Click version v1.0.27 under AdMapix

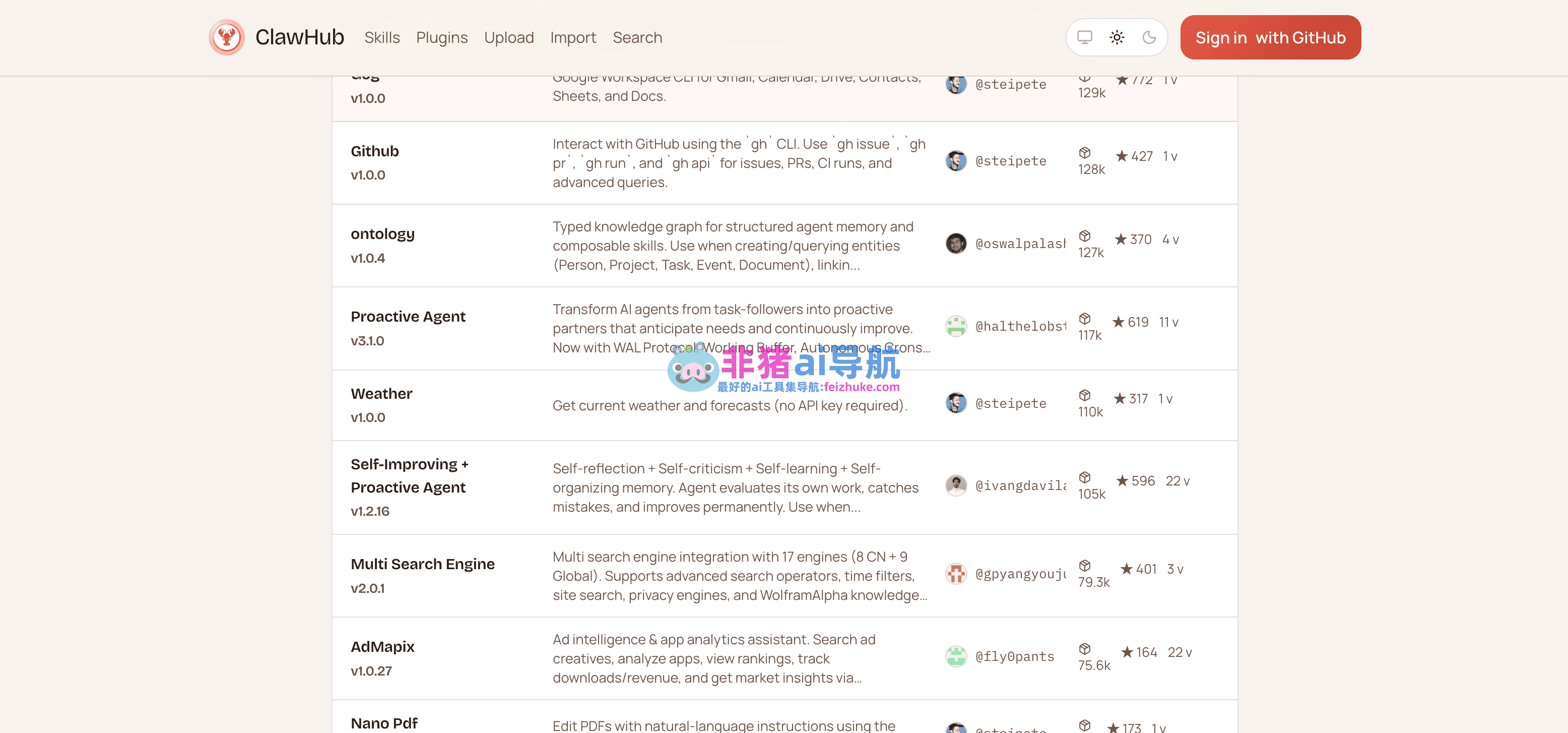tap(371, 671)
